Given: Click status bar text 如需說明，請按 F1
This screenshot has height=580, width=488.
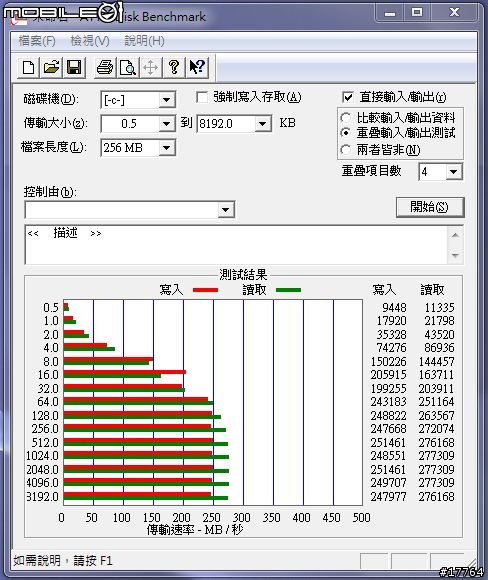Looking at the screenshot, I should (x=63, y=561).
